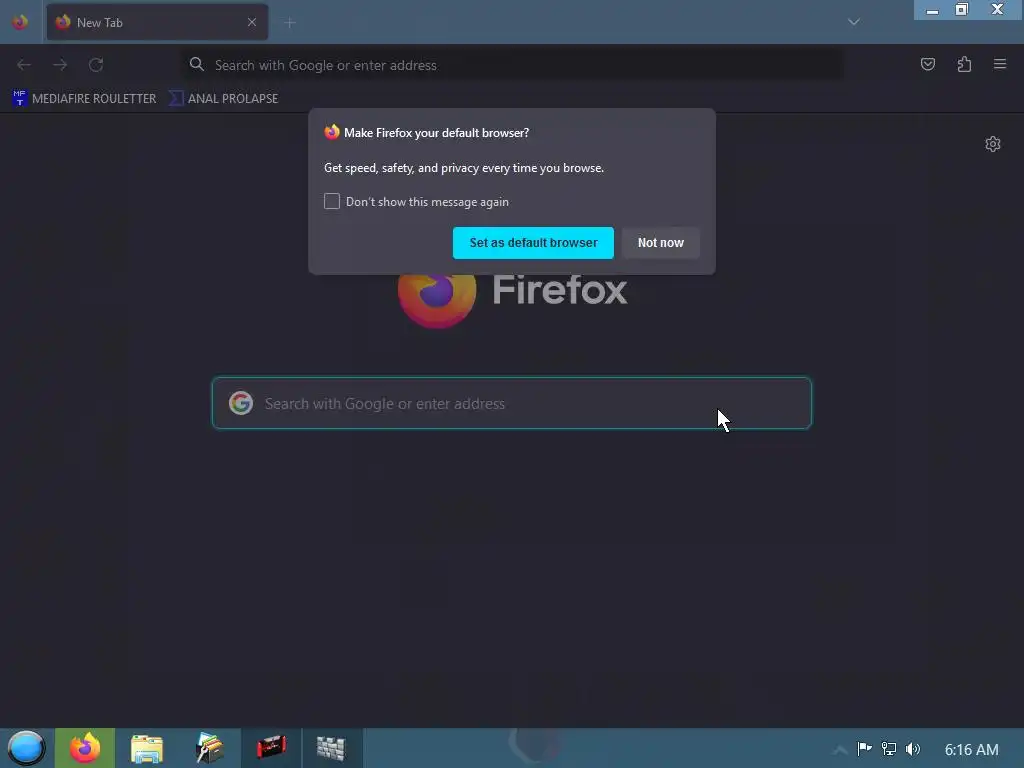This screenshot has height=768, width=1024.
Task: Open the Extensions puzzle icon
Action: pos(964,64)
